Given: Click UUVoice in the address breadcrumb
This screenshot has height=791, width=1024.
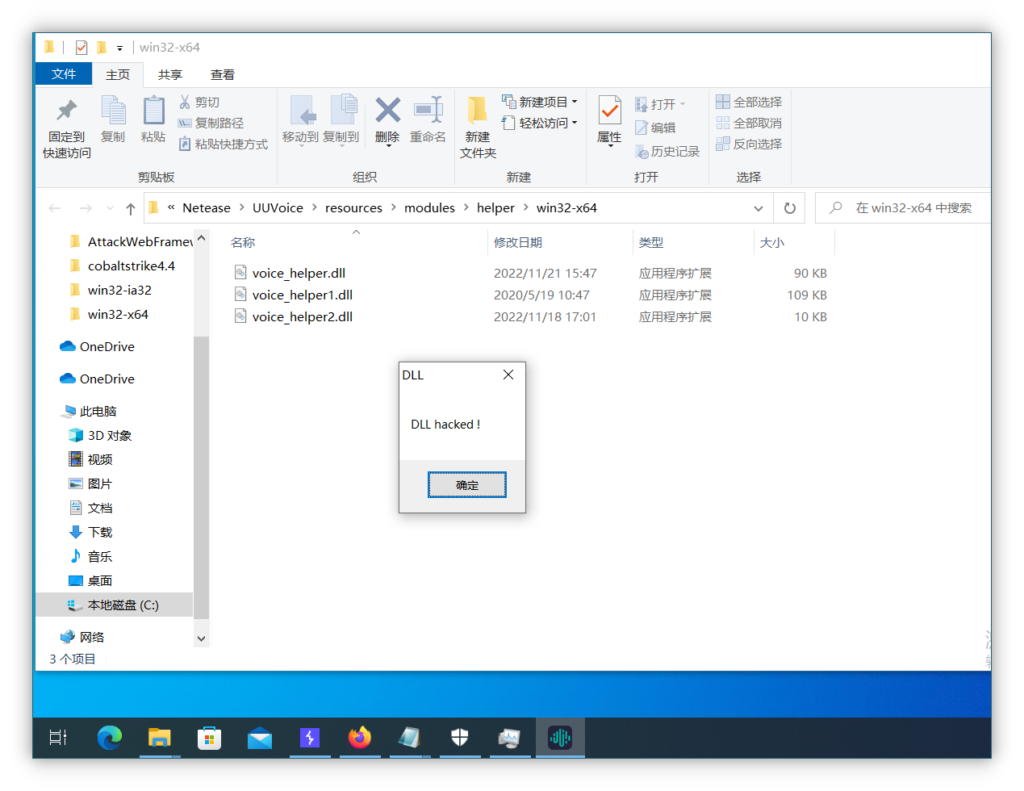Looking at the screenshot, I should tap(278, 208).
